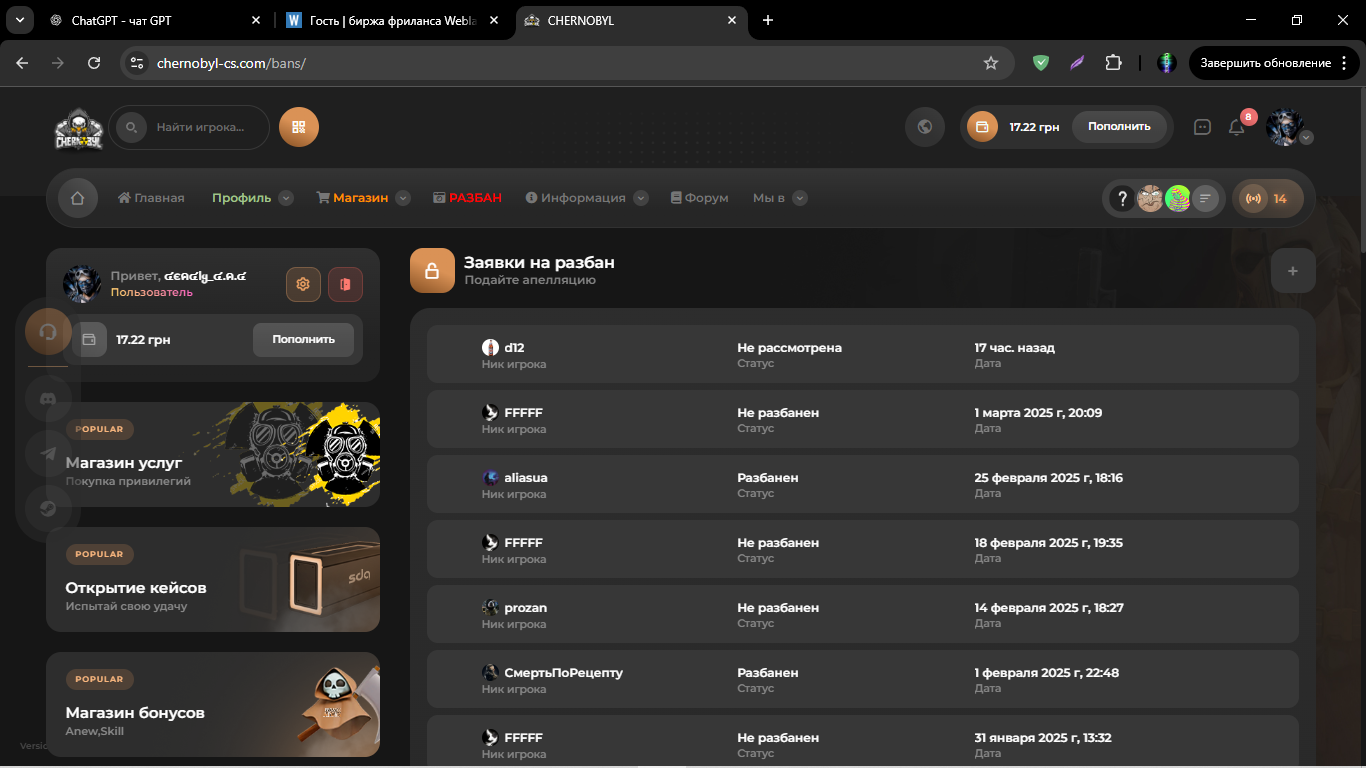Click Завершить обновление button

pyautogui.click(x=1274, y=63)
